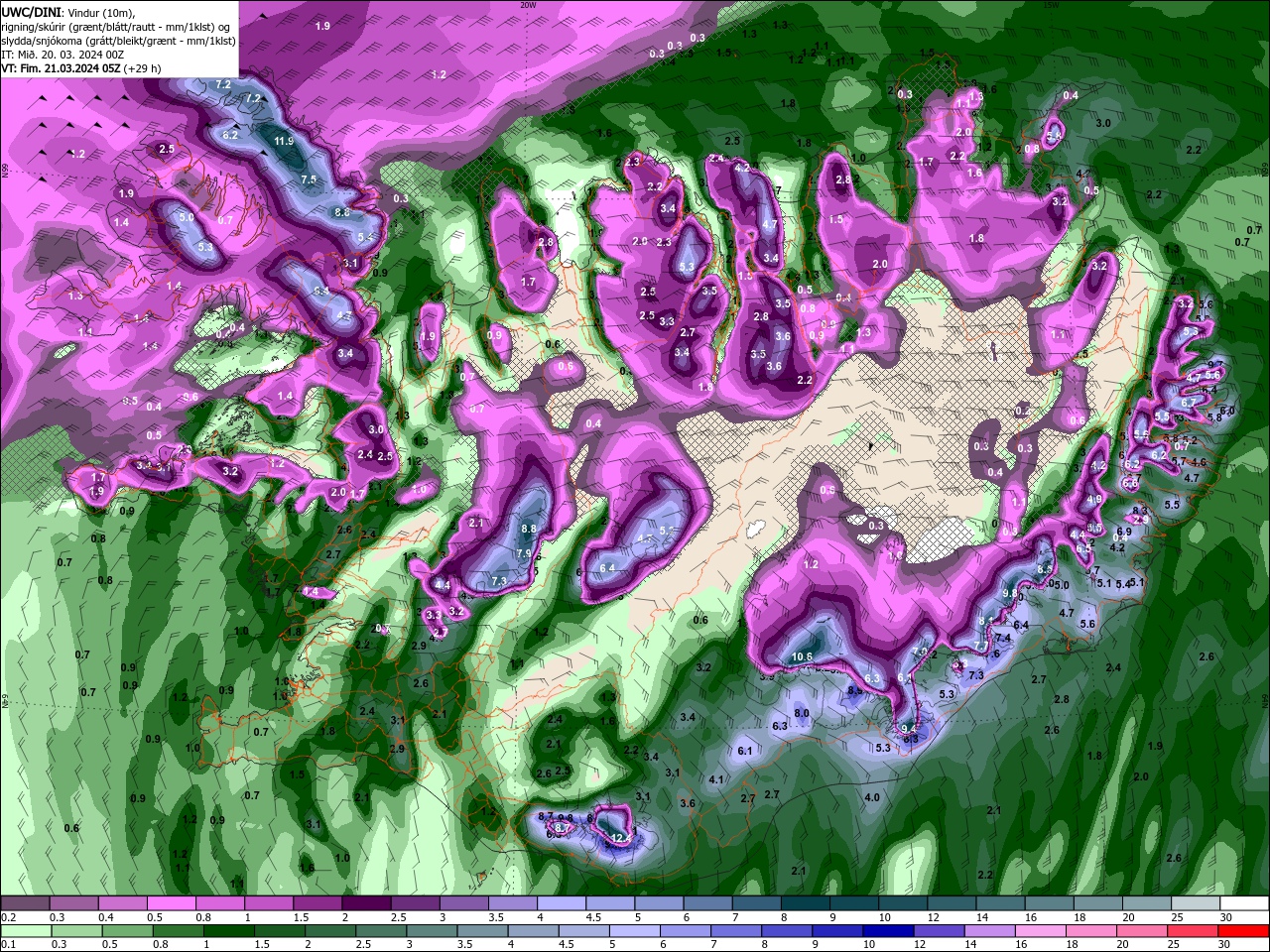Click the 11.9 precipitation value on the map
Screen dimensions: 1270x952
click(284, 141)
